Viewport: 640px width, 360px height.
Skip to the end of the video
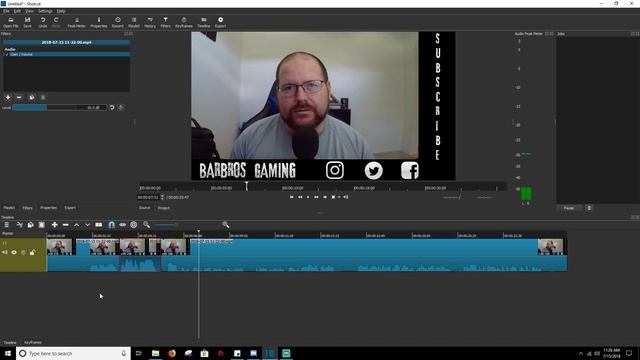(x=325, y=197)
